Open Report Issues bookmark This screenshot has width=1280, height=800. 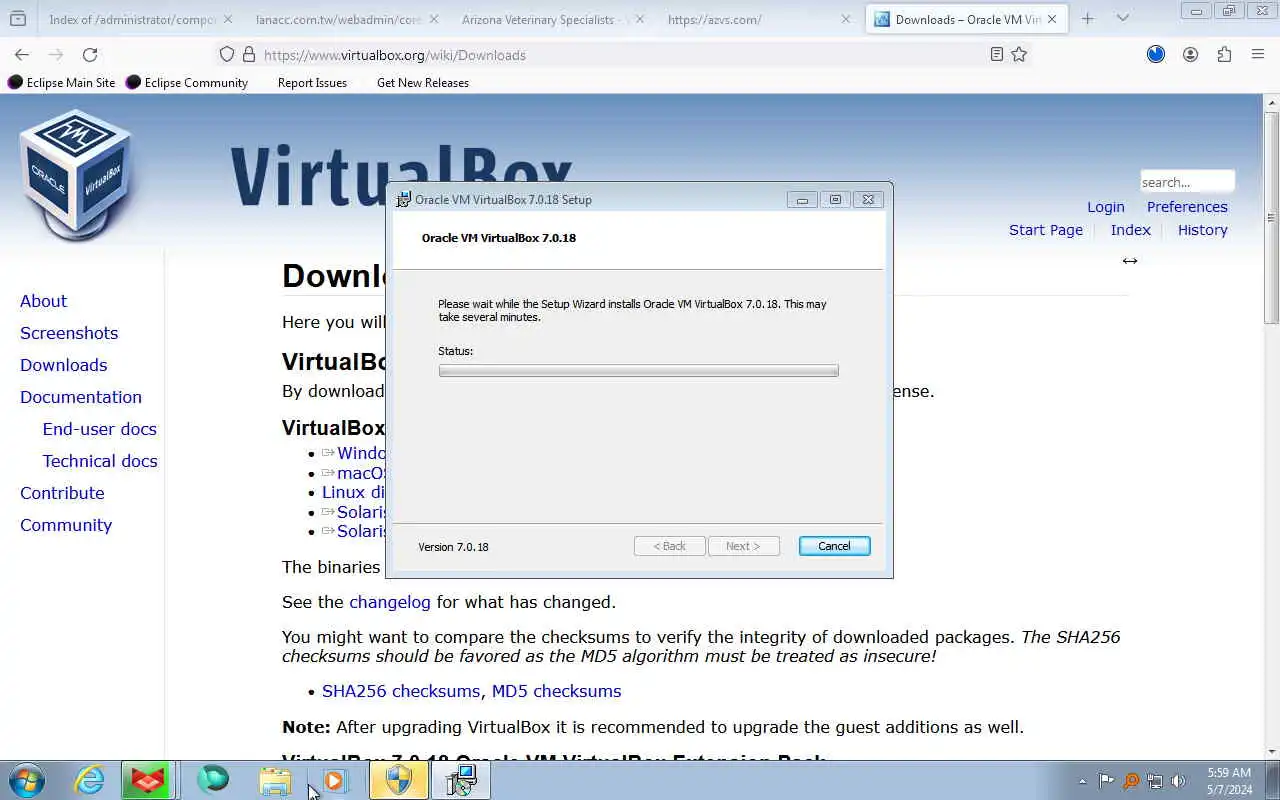(x=312, y=83)
